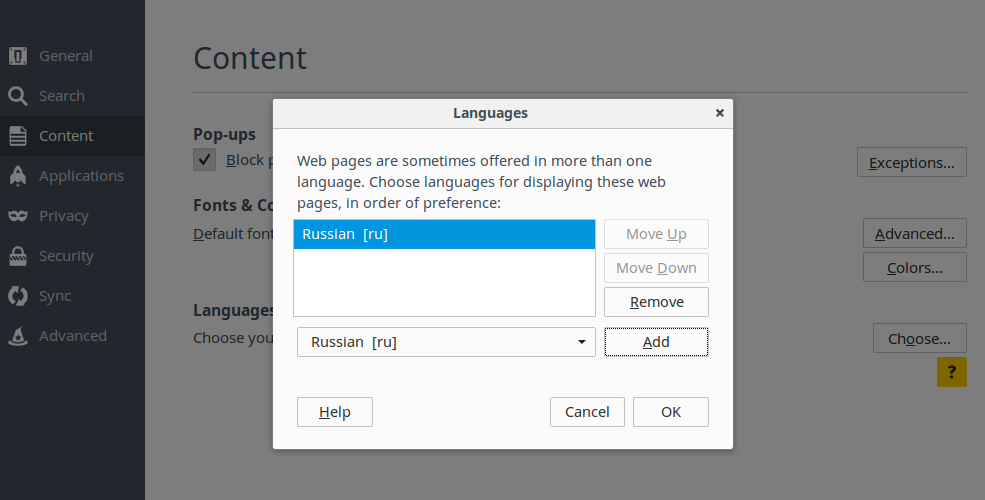985x500 pixels.
Task: Open pop-up Exceptions settings
Action: coord(911,162)
